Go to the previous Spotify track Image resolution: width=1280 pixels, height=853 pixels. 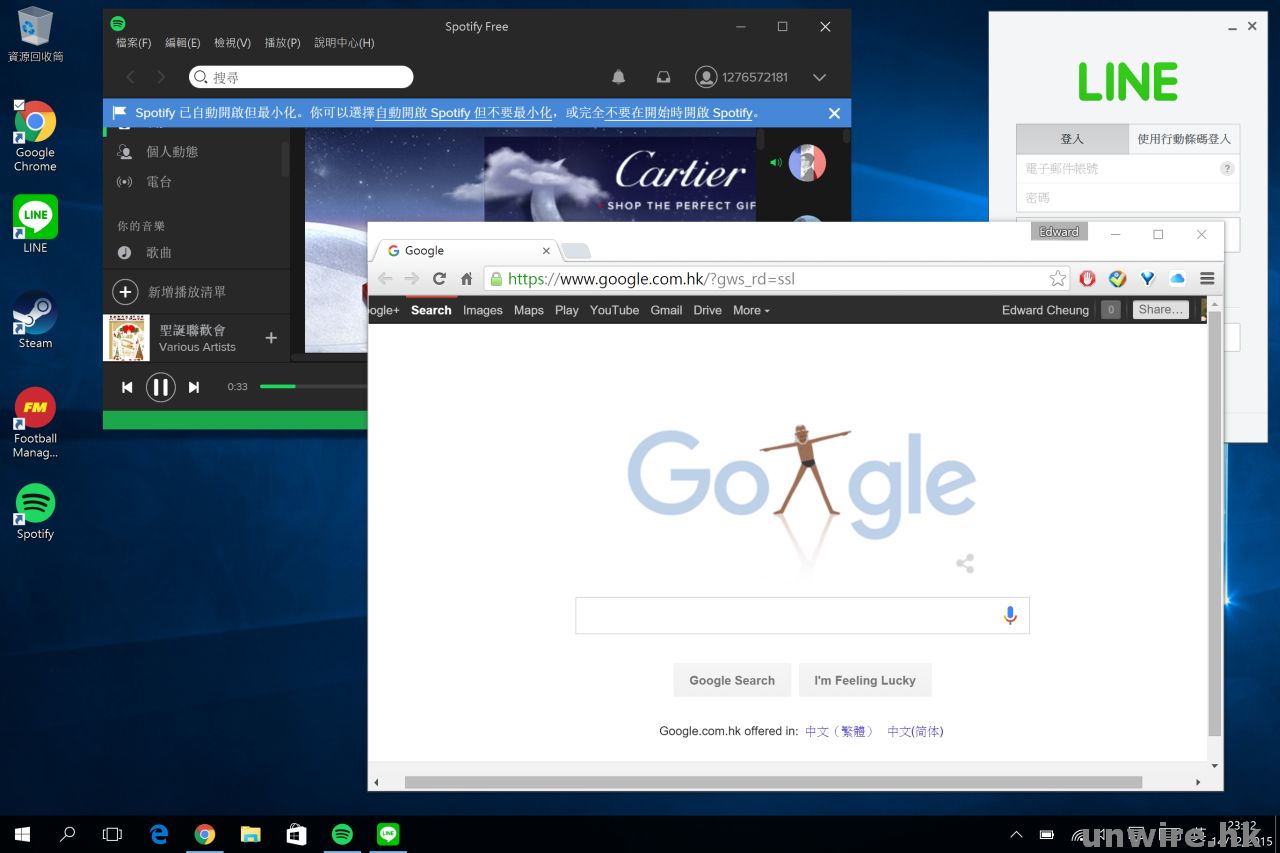[127, 387]
